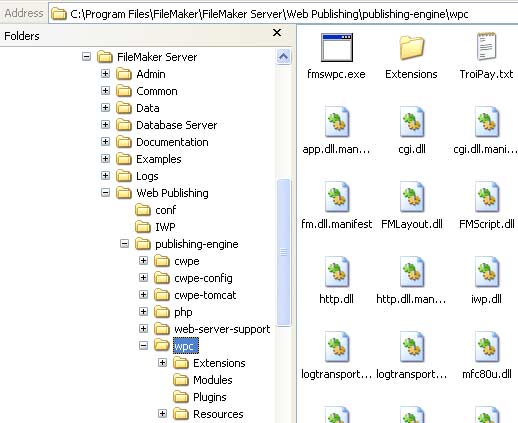Select the cwpe-tomcat tree label
This screenshot has height=423, width=518.
pyautogui.click(x=205, y=295)
